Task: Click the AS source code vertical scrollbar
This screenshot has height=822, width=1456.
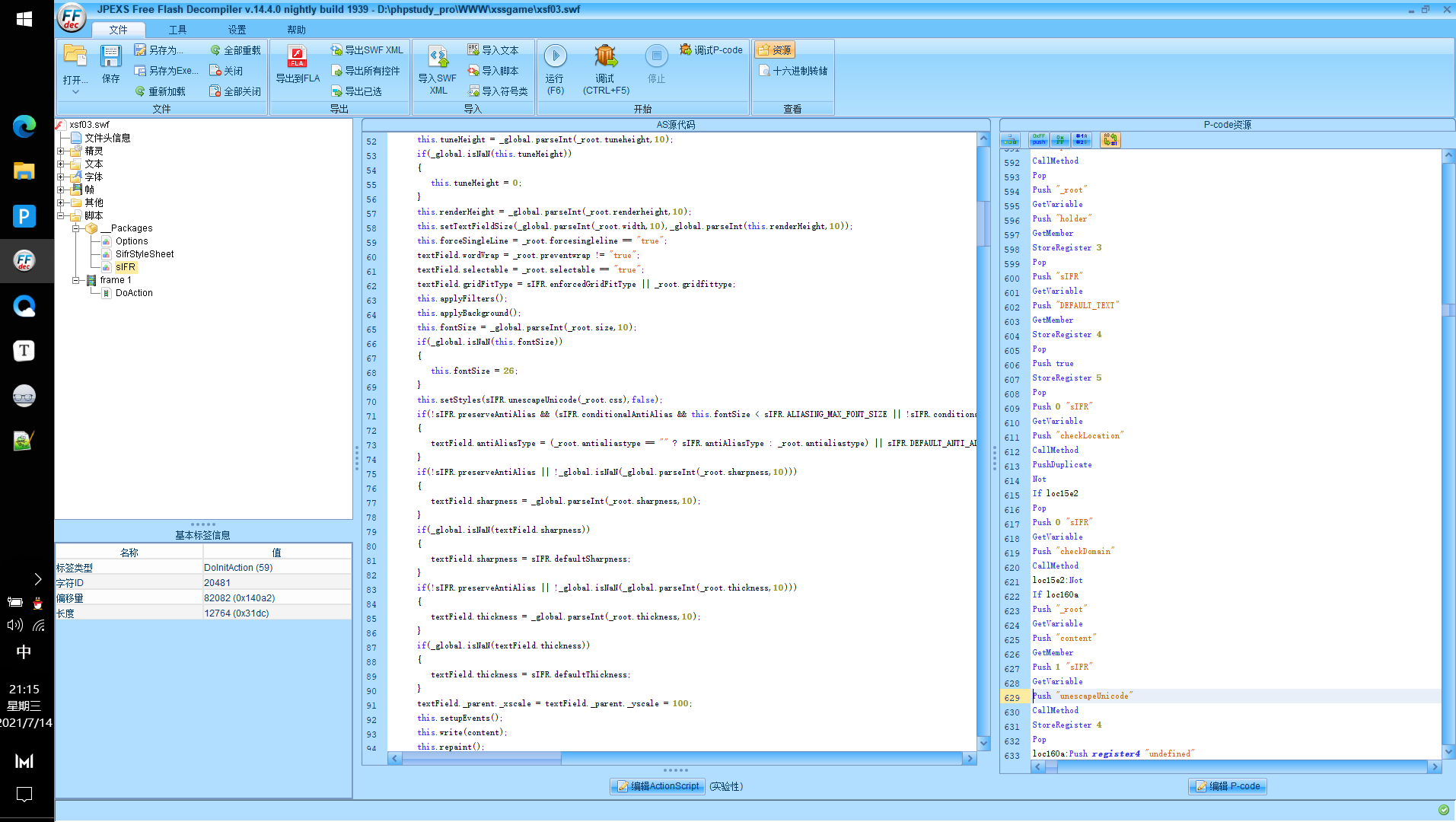Action: [x=983, y=441]
